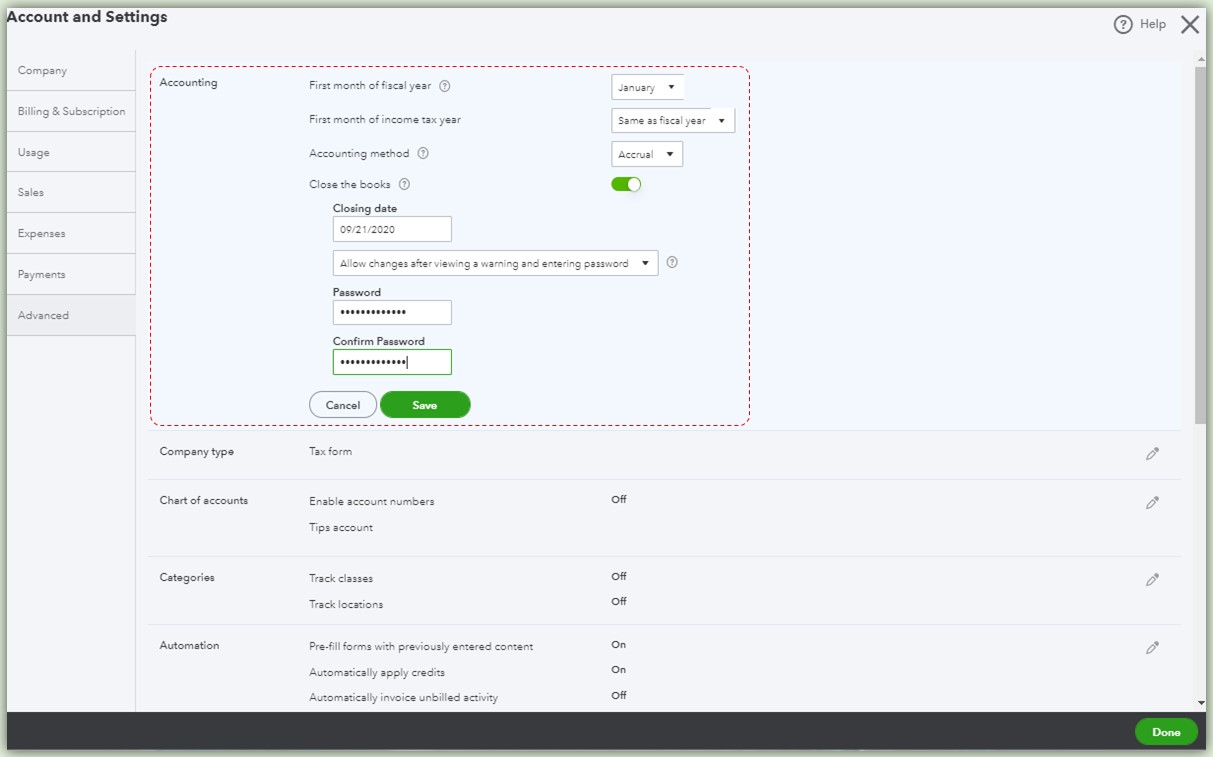Edit Categories section with pencil icon
The image size is (1213, 757).
click(1152, 580)
